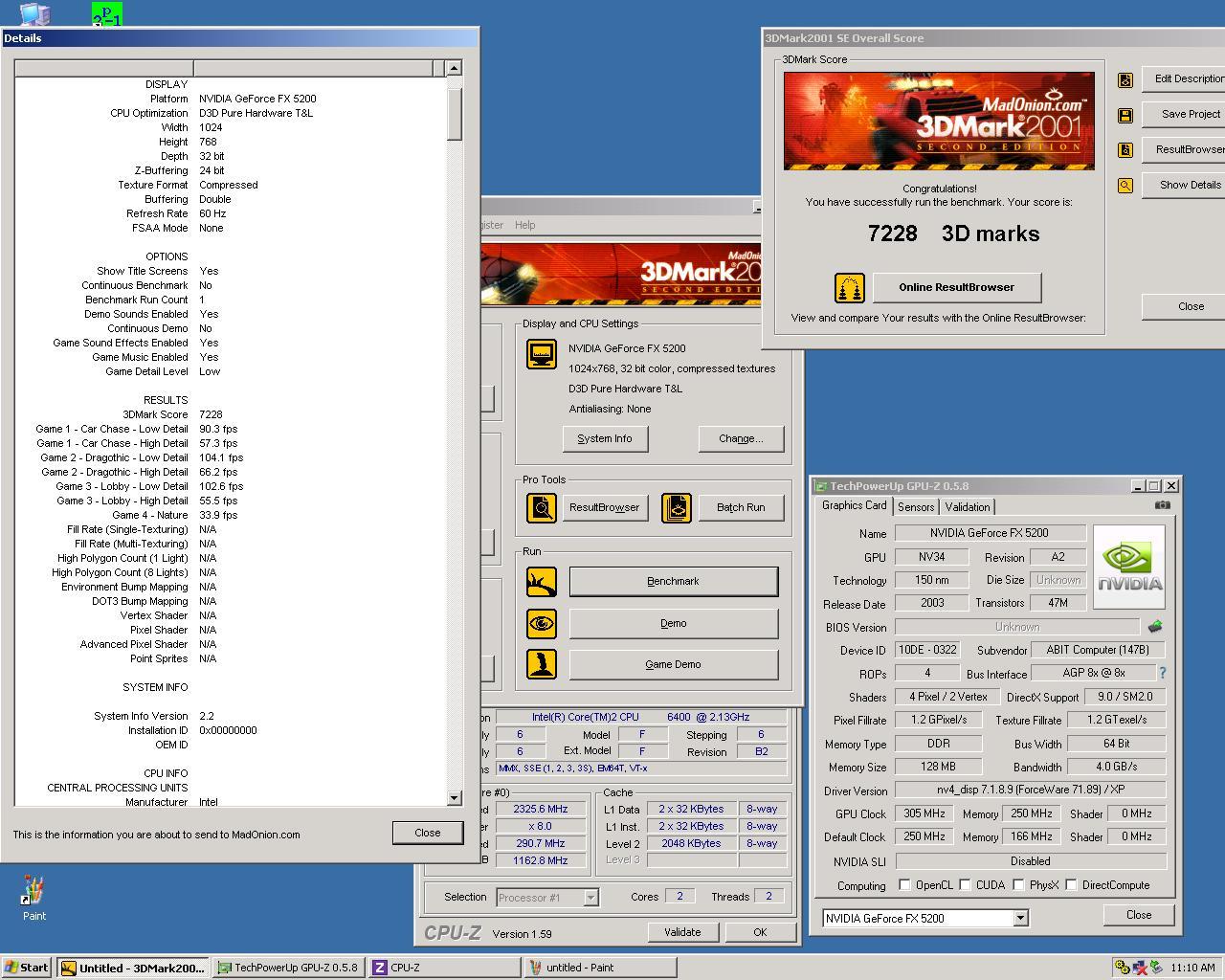Click the Demo eye icon
The height and width of the screenshot is (980, 1225).
click(542, 623)
